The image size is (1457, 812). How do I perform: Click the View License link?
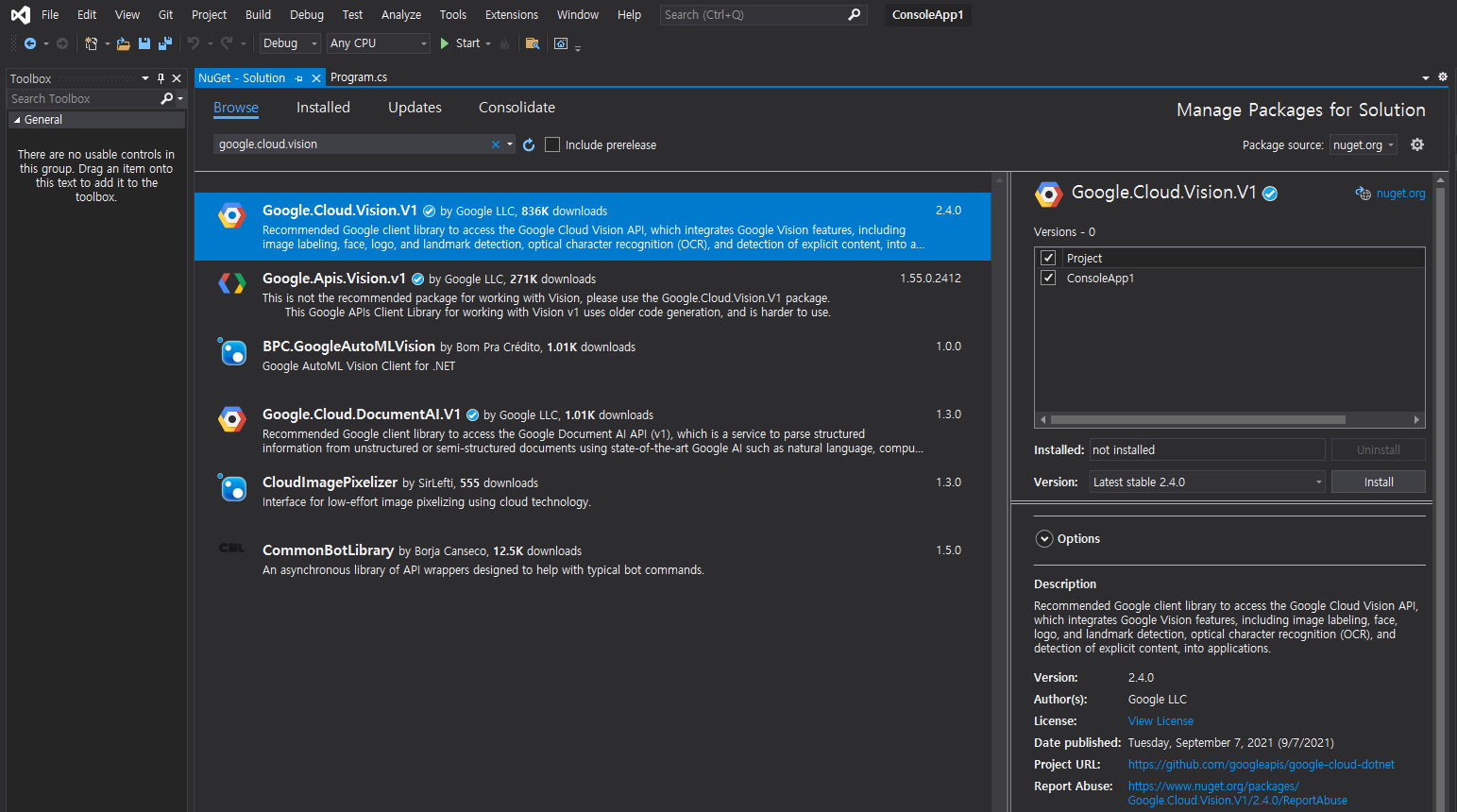pyautogui.click(x=1161, y=720)
